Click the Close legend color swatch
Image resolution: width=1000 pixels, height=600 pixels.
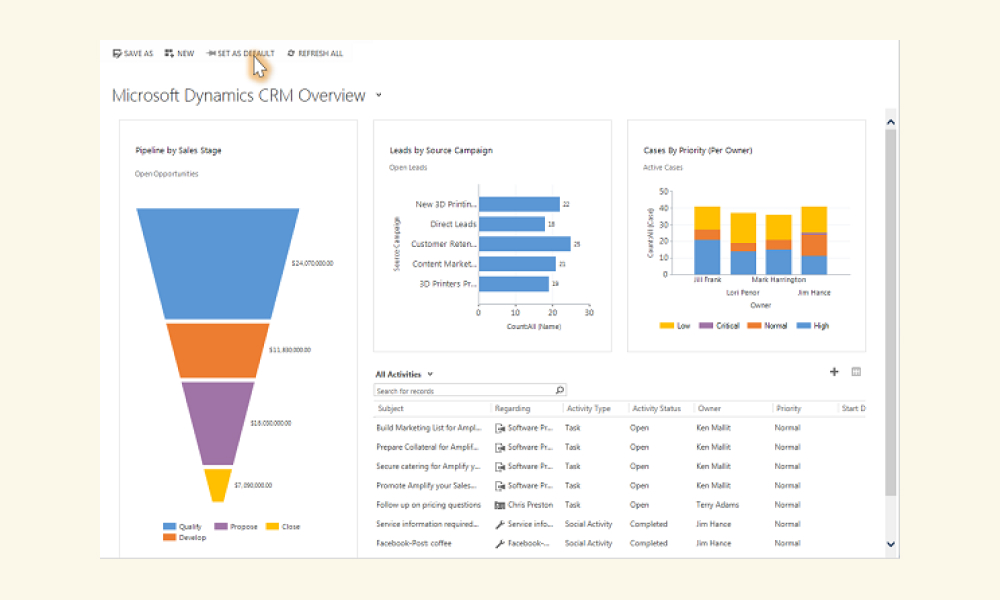pyautogui.click(x=272, y=526)
